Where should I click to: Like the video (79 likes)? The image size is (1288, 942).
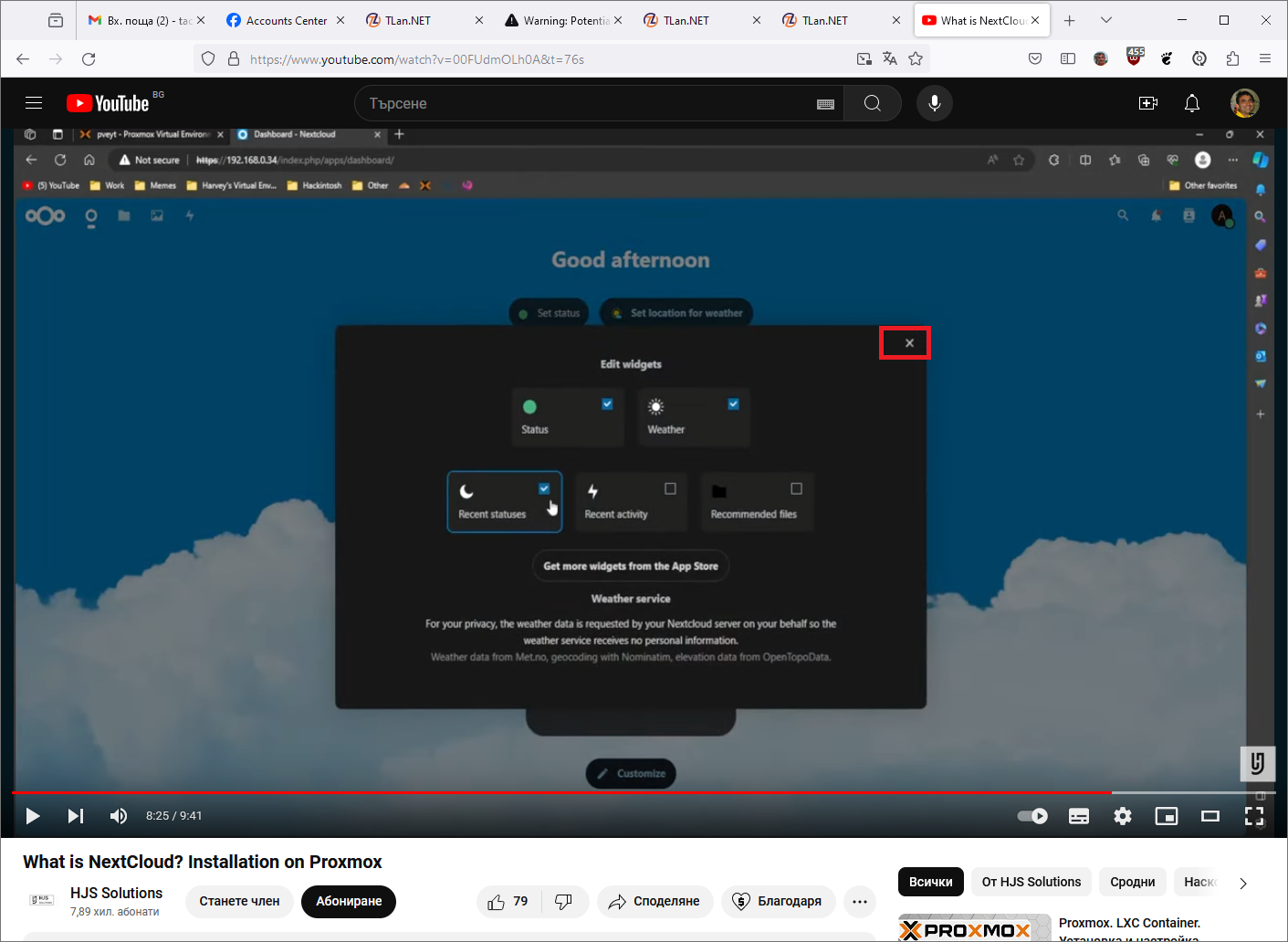point(508,902)
